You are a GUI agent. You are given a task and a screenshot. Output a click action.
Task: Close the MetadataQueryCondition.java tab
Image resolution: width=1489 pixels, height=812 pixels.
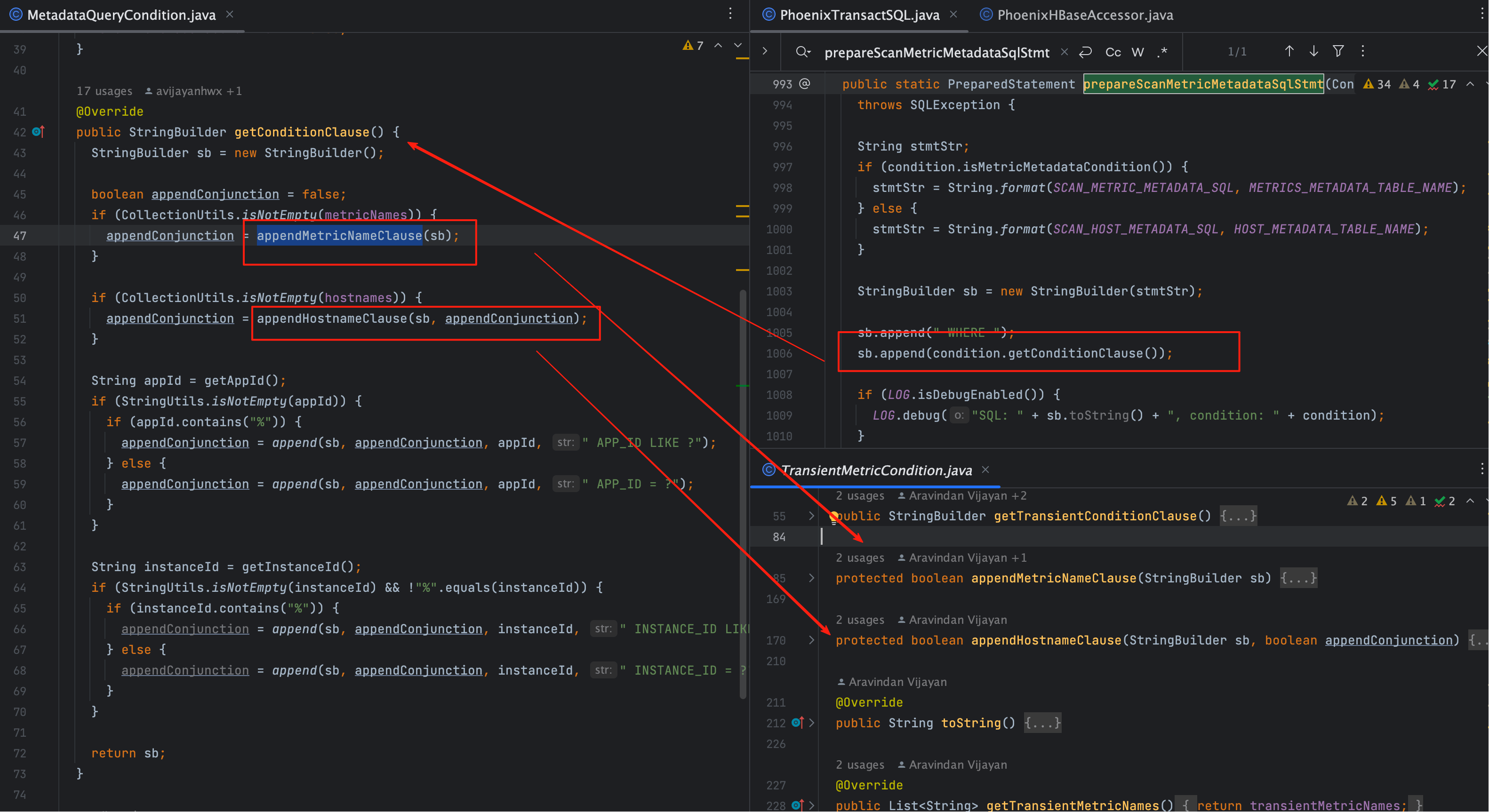tap(230, 15)
